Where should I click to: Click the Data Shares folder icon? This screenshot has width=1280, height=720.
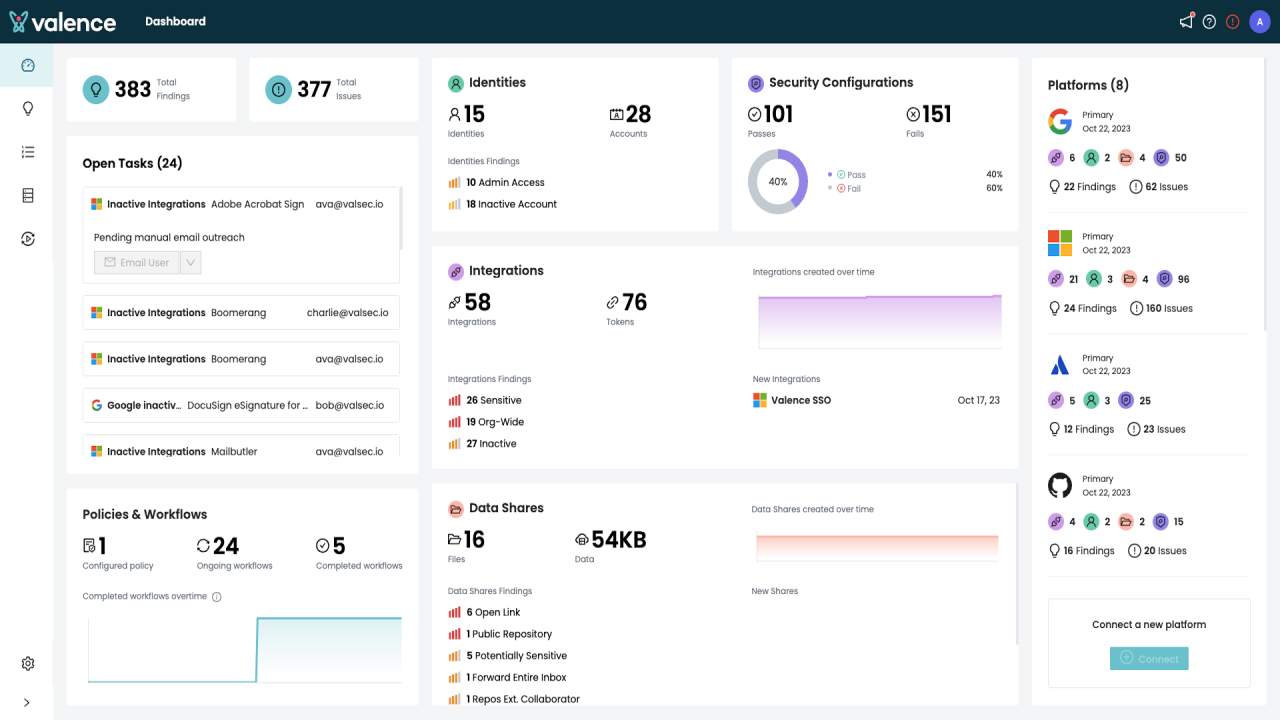click(x=456, y=508)
